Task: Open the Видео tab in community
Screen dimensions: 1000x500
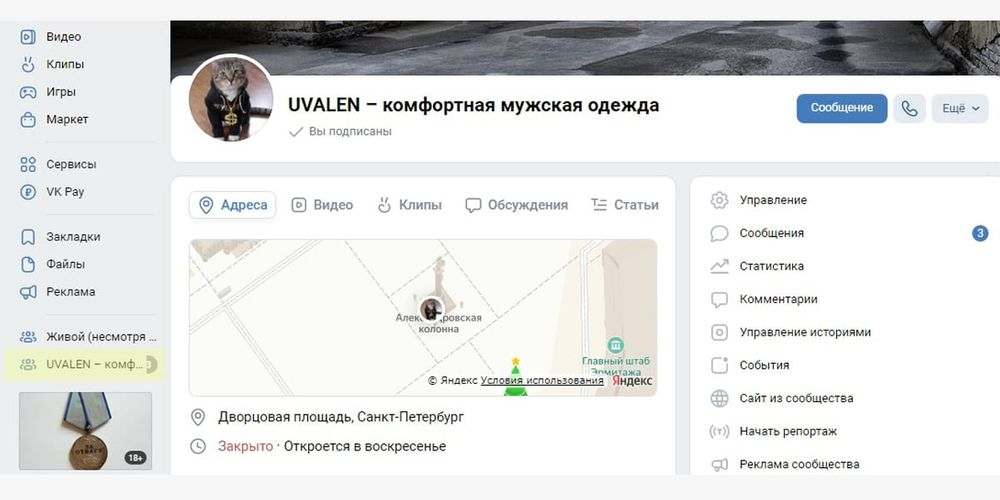Action: click(322, 205)
